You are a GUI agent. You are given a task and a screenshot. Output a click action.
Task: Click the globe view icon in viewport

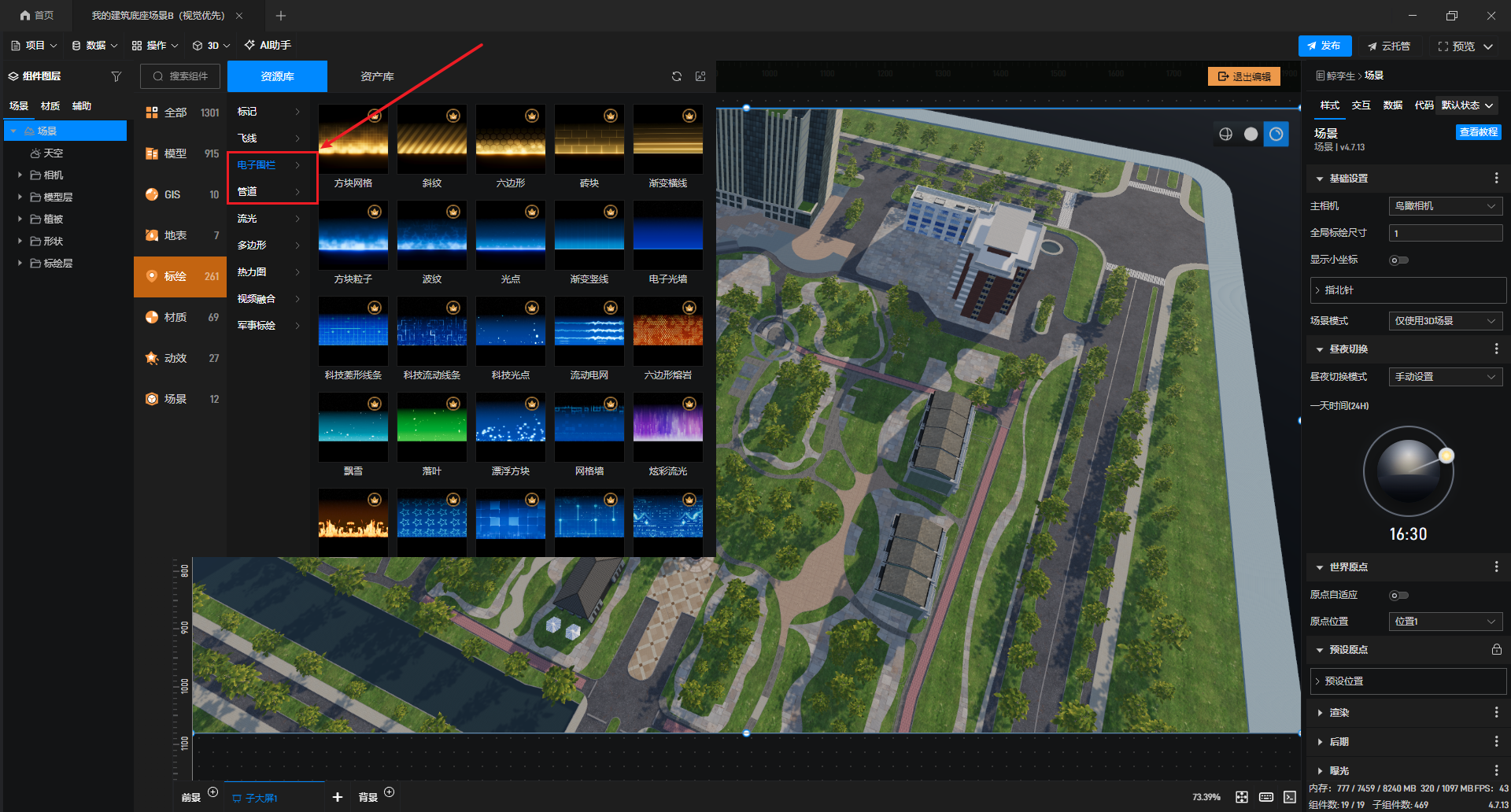(x=1225, y=134)
